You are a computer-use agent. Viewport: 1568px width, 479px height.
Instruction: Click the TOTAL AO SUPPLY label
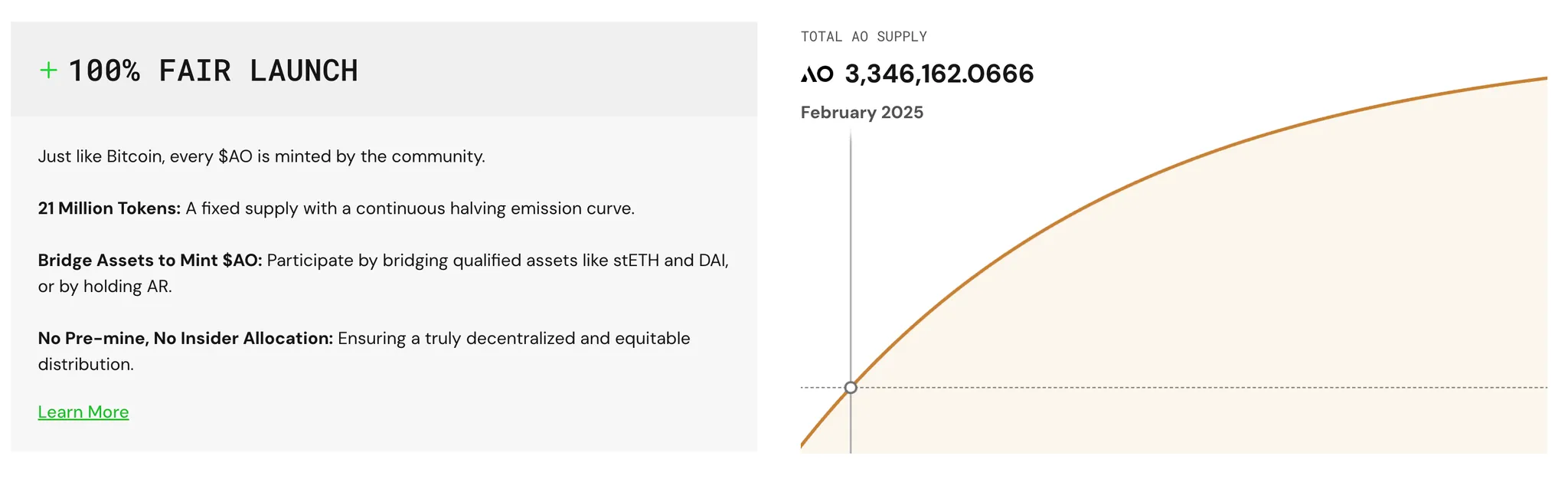click(x=864, y=37)
